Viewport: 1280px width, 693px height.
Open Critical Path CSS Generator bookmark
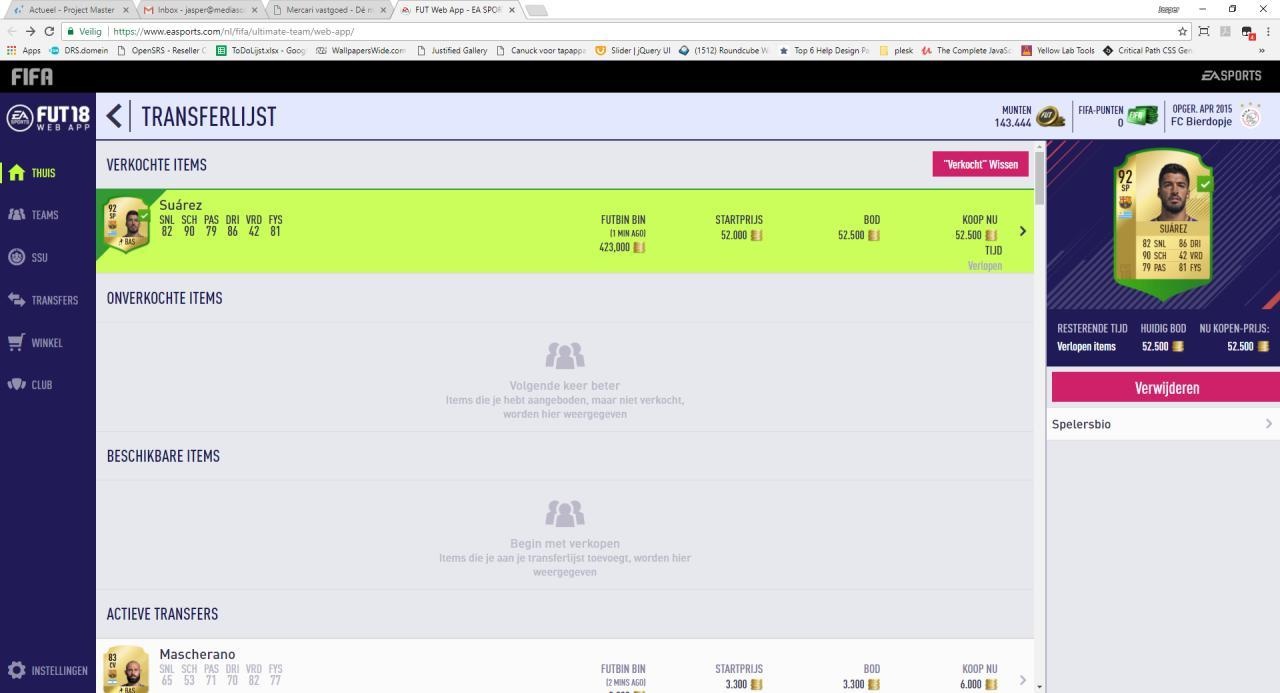point(1148,50)
